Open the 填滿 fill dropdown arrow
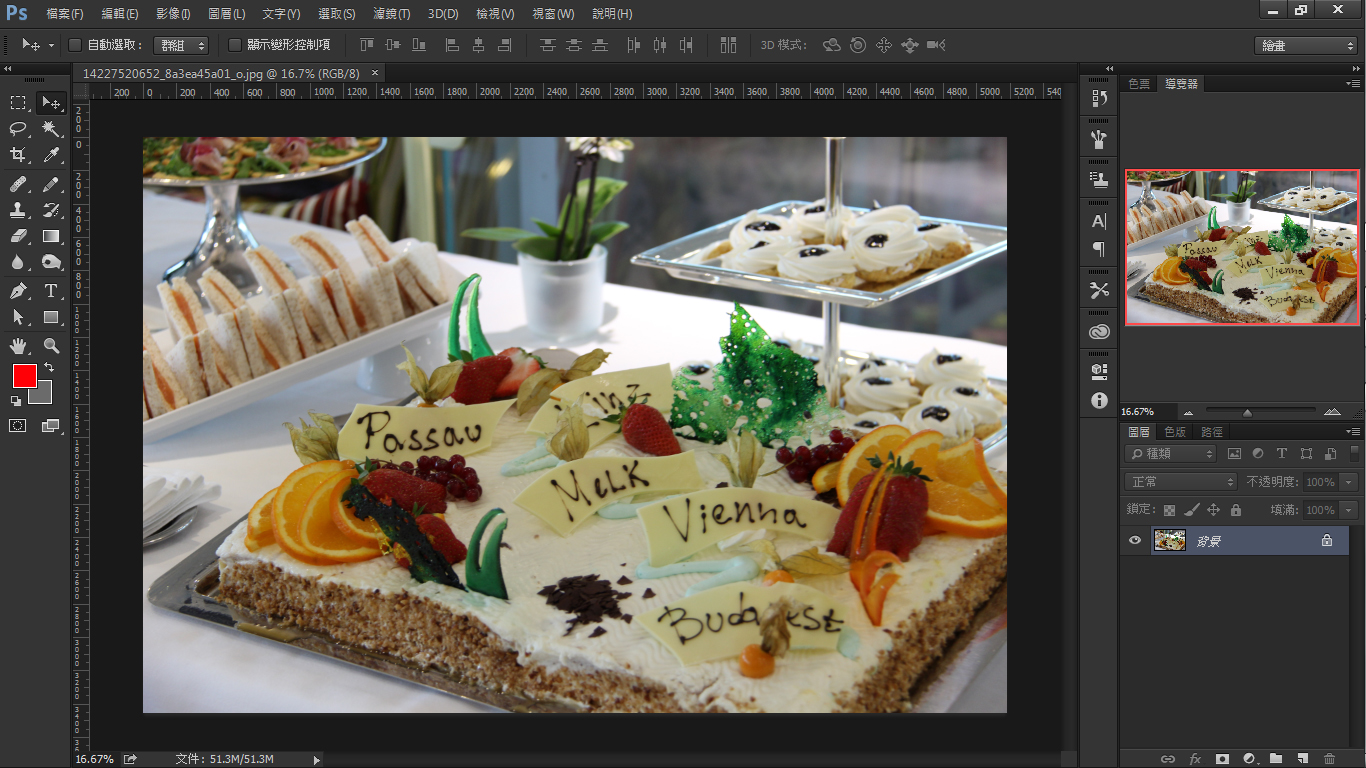Viewport: 1366px width, 768px height. click(x=1349, y=510)
